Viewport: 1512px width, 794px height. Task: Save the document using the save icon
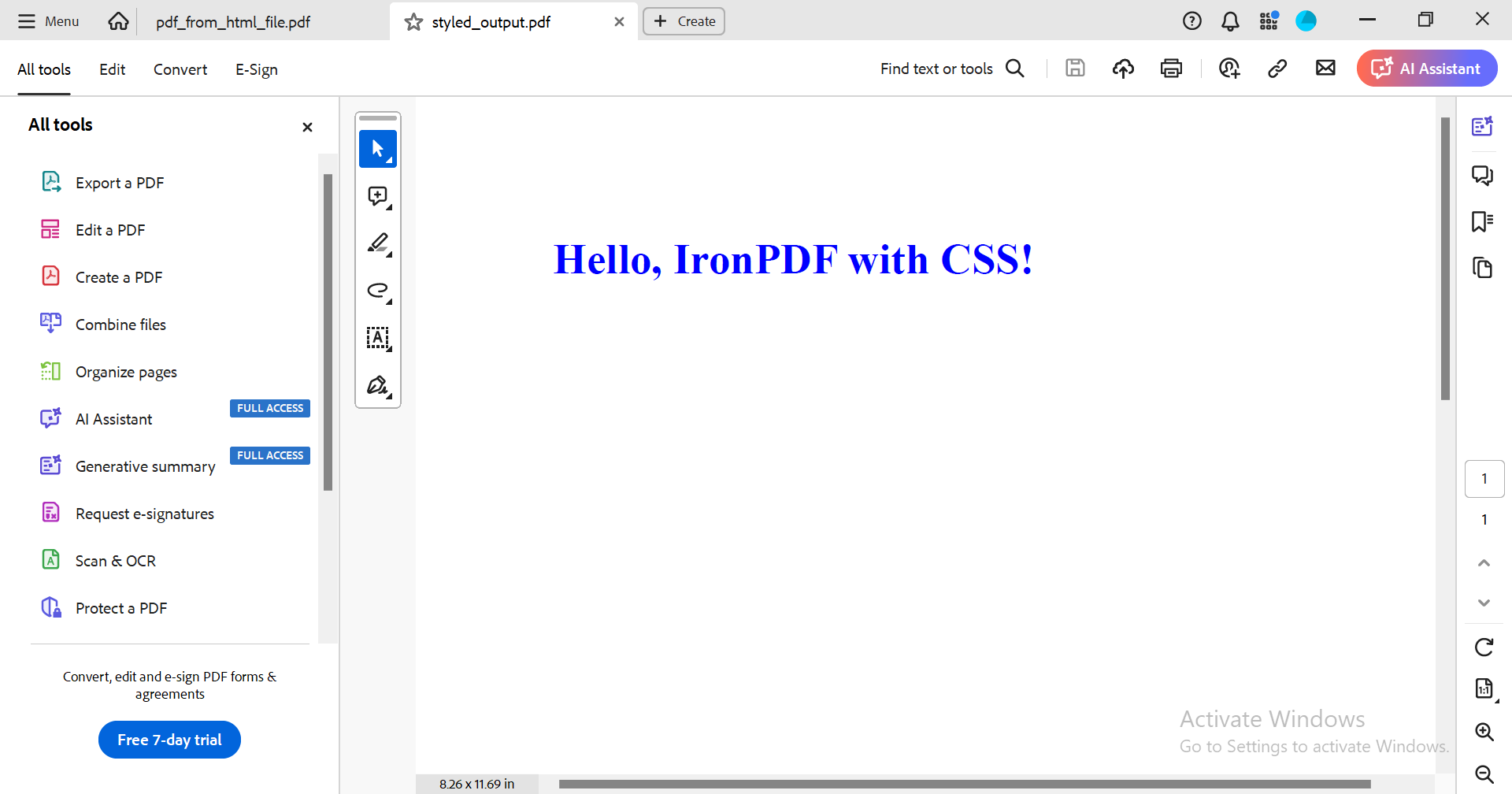1075,69
